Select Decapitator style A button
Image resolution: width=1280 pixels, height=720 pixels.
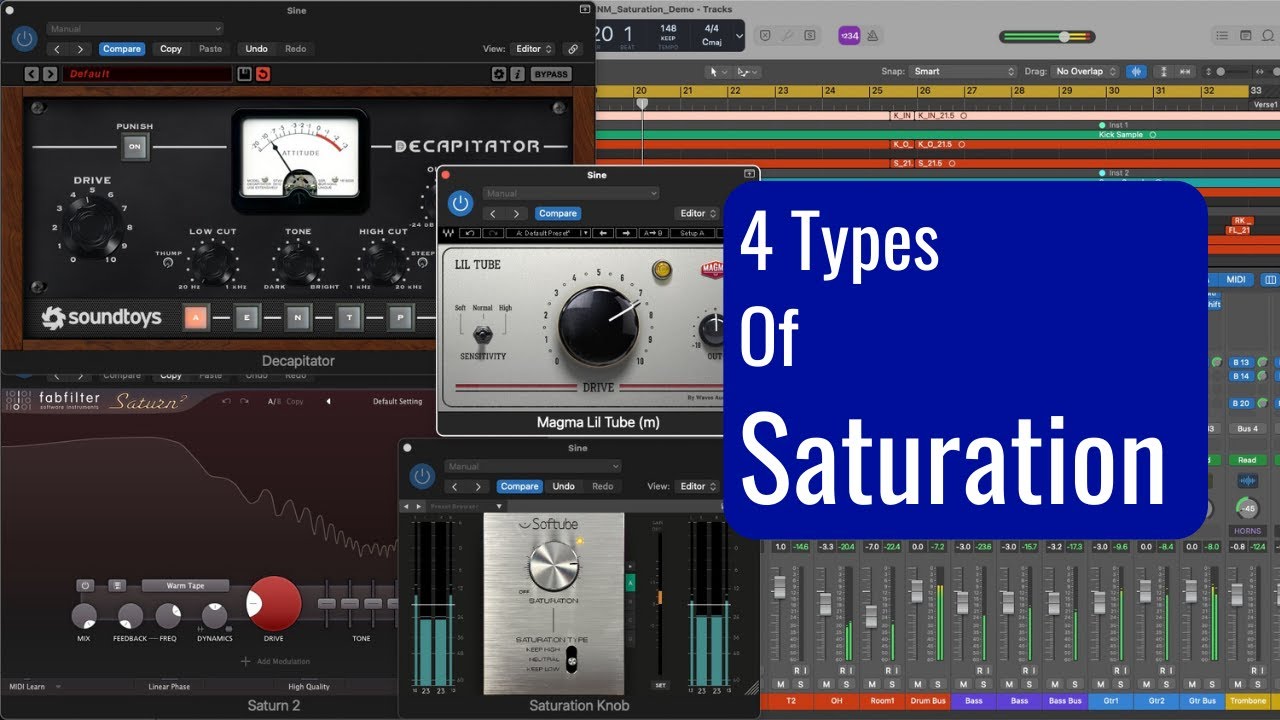(x=196, y=318)
